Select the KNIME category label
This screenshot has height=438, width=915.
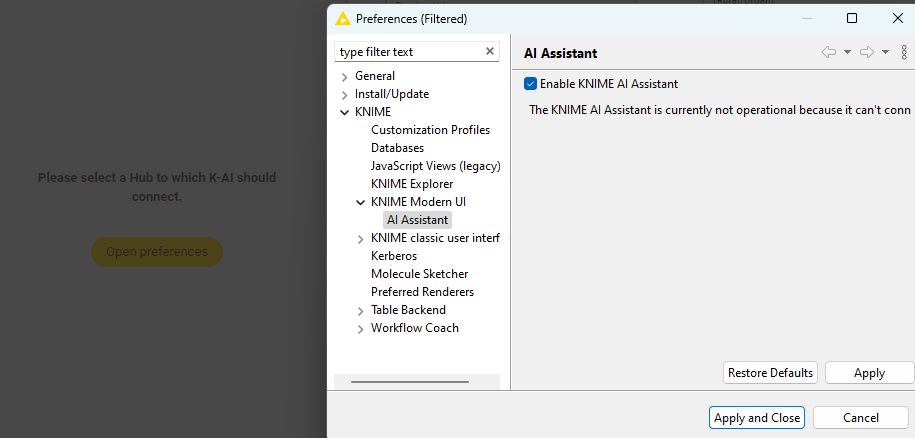[373, 112]
